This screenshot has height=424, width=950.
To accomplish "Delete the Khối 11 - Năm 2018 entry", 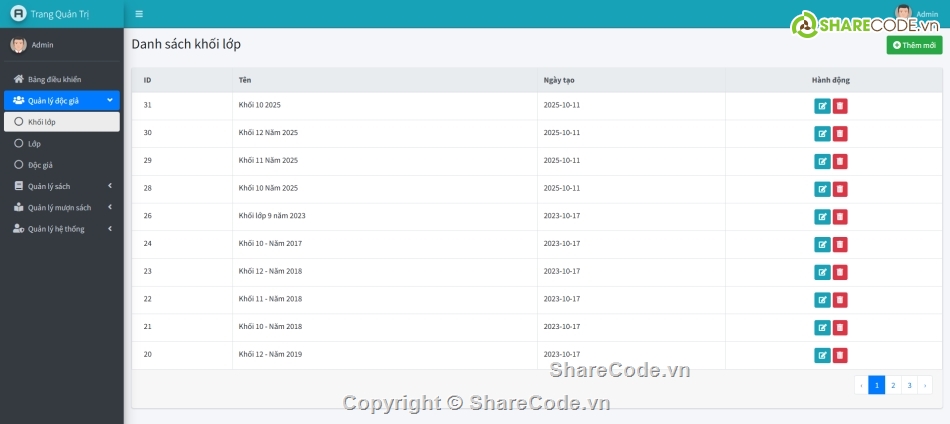I will click(840, 300).
